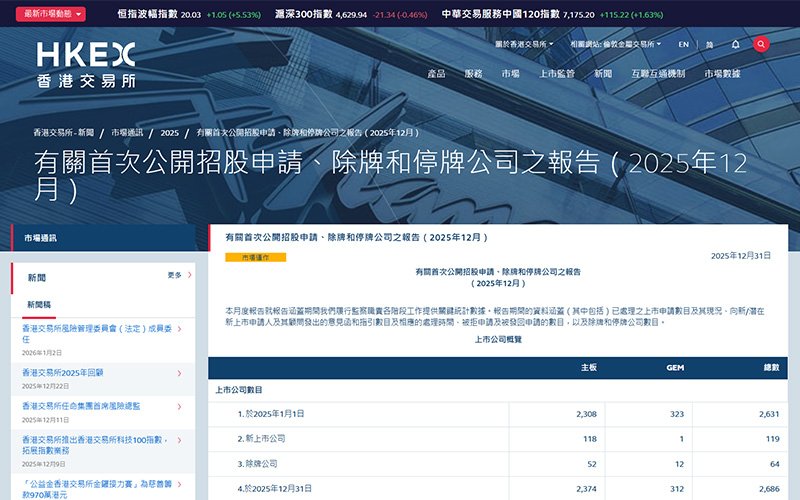Click the 上市公司概覽 heading
This screenshot has width=800, height=500.
(498, 339)
